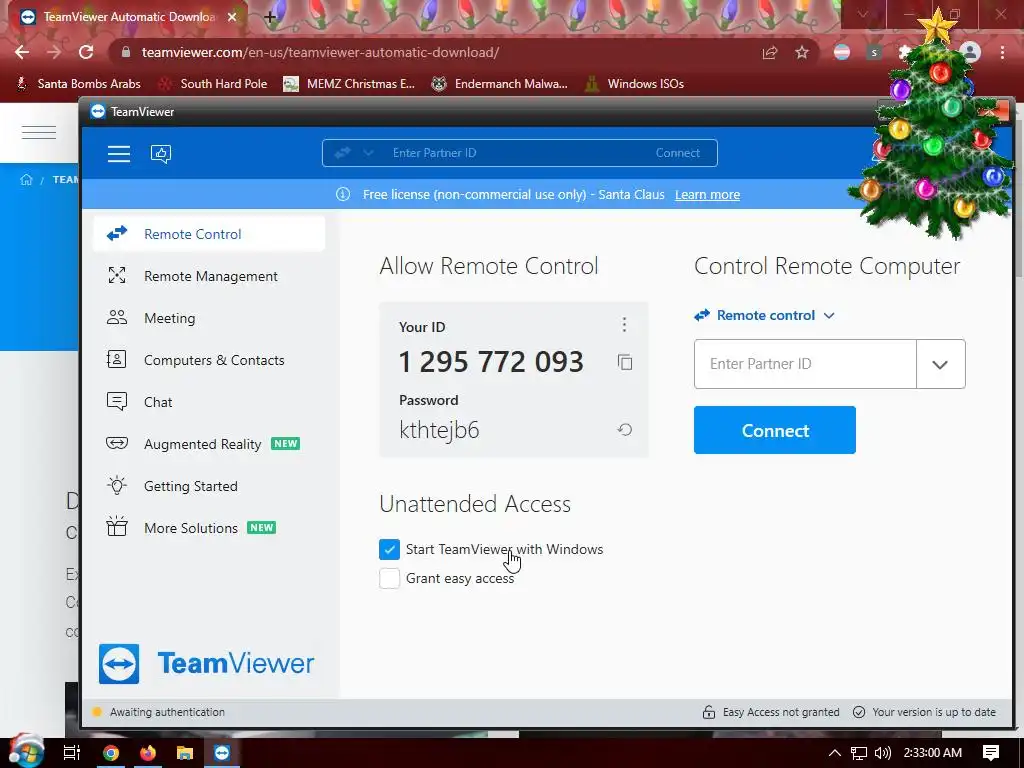
Task: Open Remote Management in sidebar
Action: pyautogui.click(x=209, y=276)
